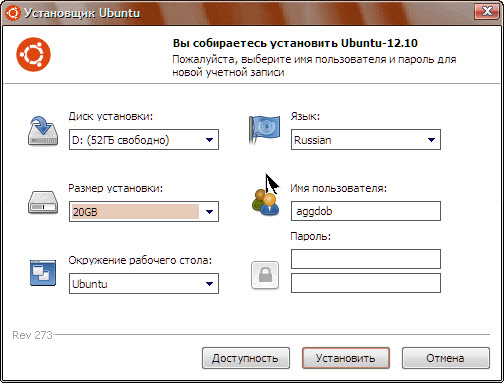Click the hard disk size icon

click(x=43, y=203)
